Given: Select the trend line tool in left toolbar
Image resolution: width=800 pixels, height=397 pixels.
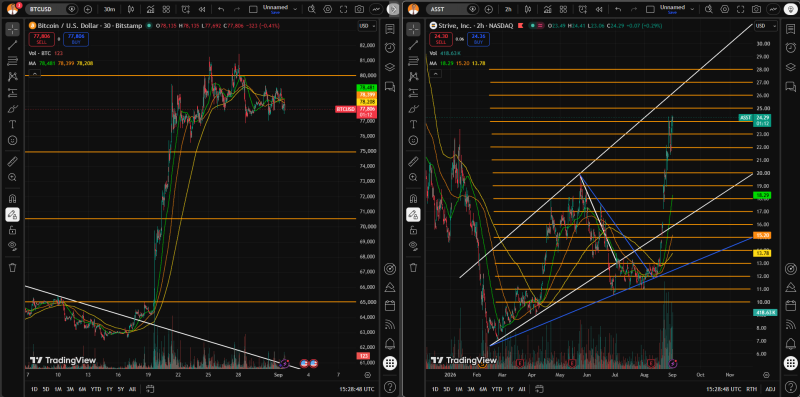Looking at the screenshot, I should coord(13,45).
